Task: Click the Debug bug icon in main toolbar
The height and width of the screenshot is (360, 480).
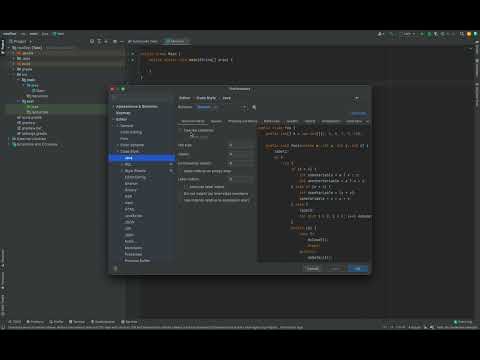Action: [x=429, y=34]
